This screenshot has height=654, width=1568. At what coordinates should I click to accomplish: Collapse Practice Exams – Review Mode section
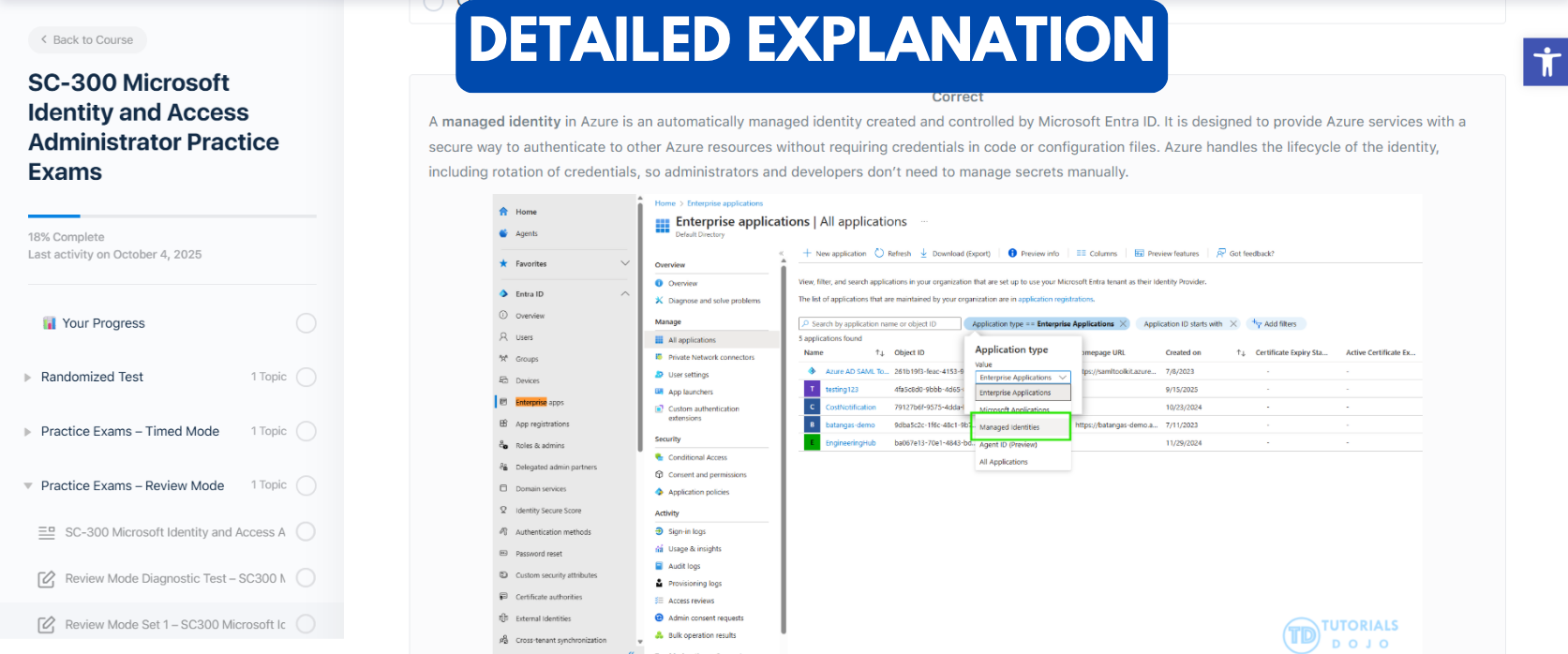coord(28,485)
